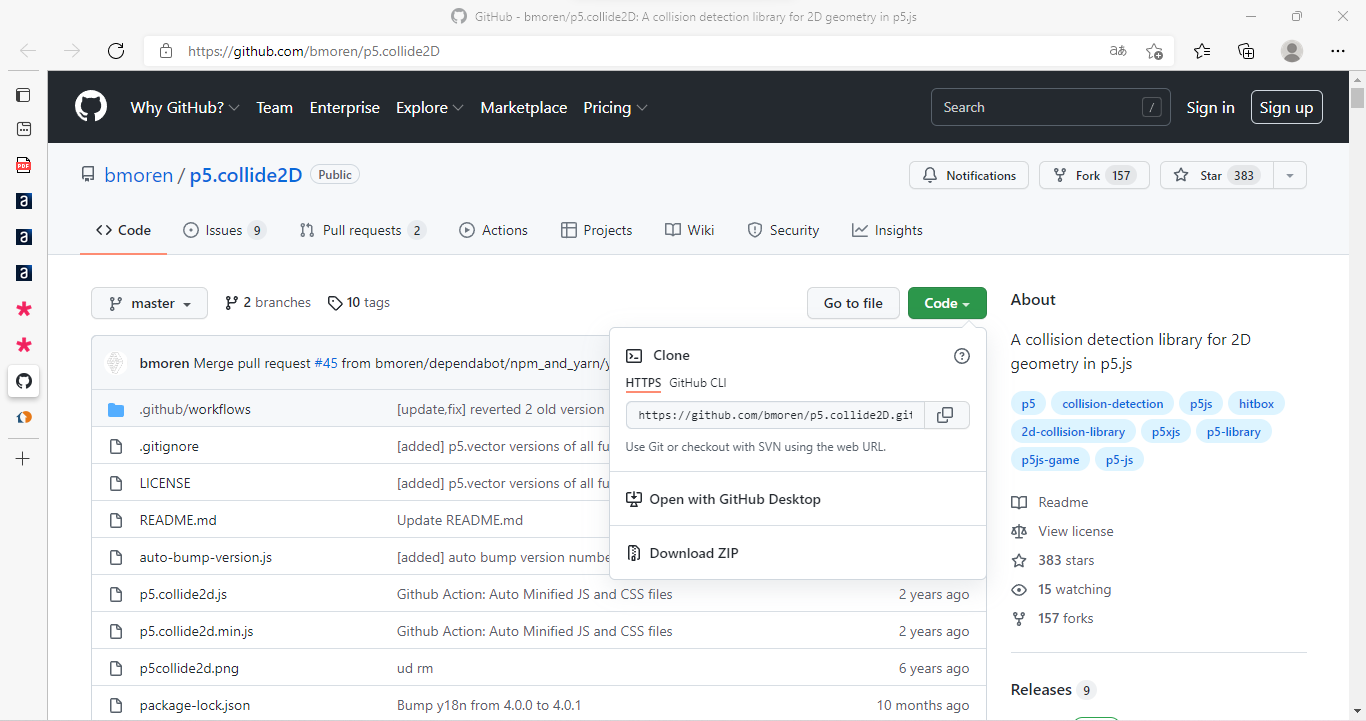Click the p5-library topic tag
1366x721 pixels.
[1233, 432]
